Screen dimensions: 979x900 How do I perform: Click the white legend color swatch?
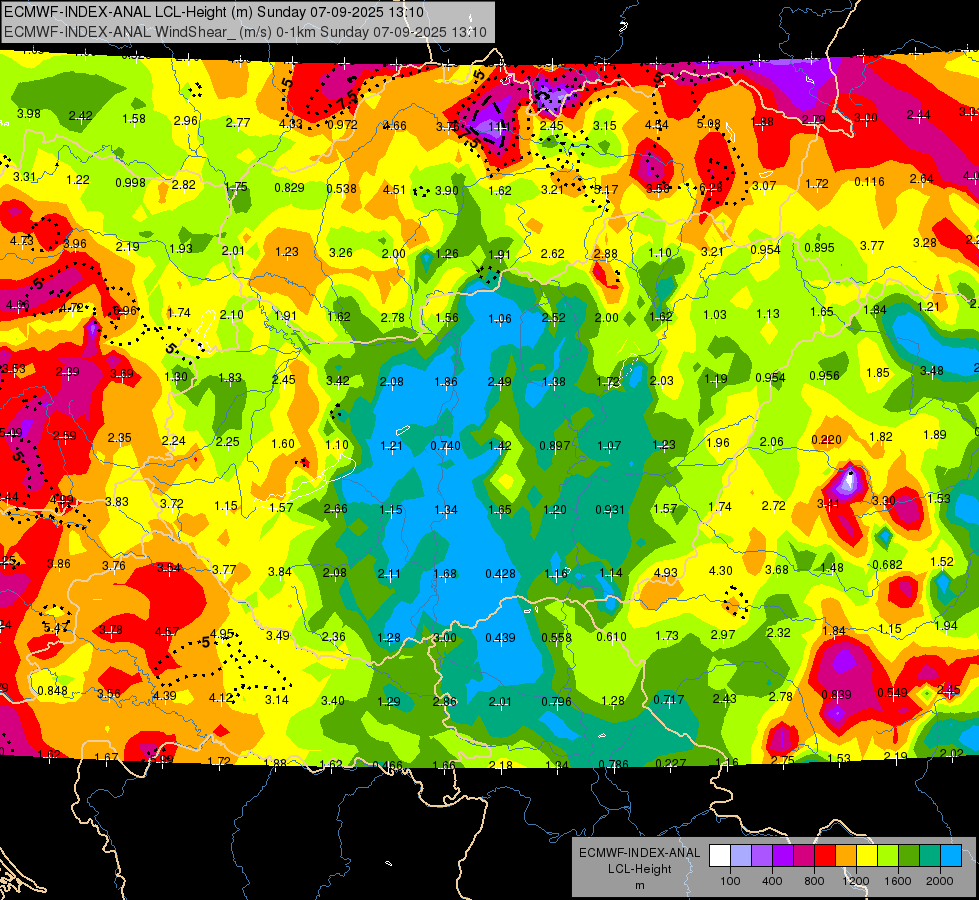[720, 855]
